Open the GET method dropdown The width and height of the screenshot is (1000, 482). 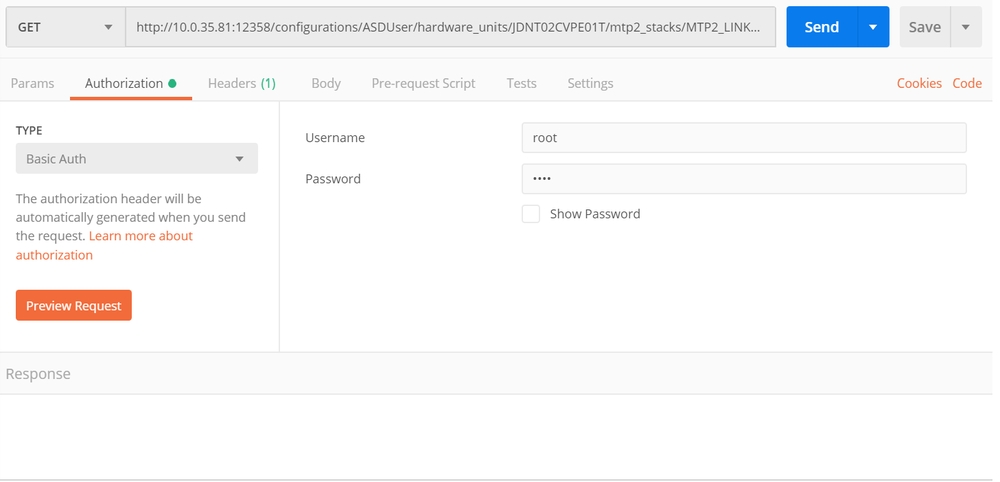(x=65, y=27)
